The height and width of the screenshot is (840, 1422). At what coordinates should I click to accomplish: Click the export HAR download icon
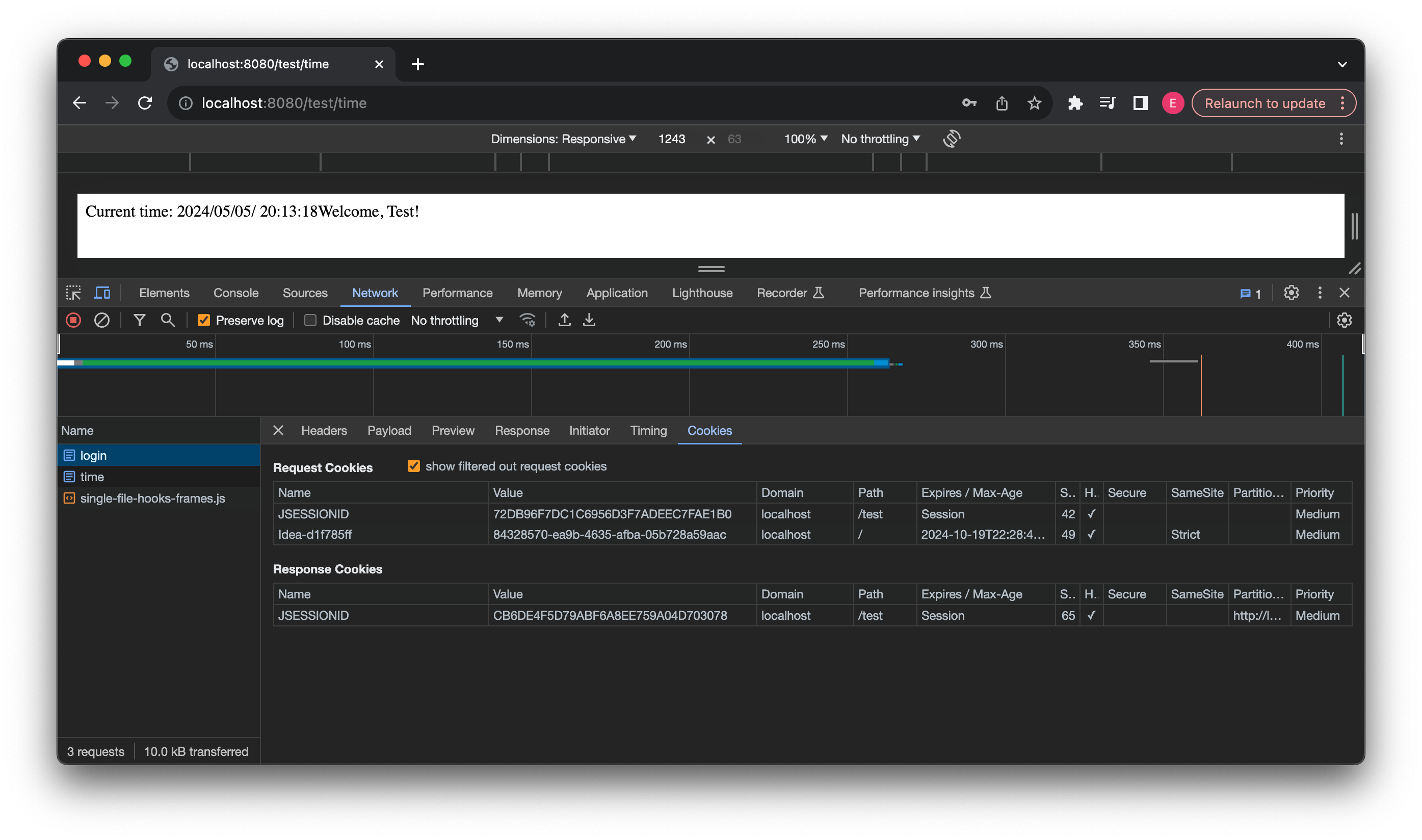point(589,321)
